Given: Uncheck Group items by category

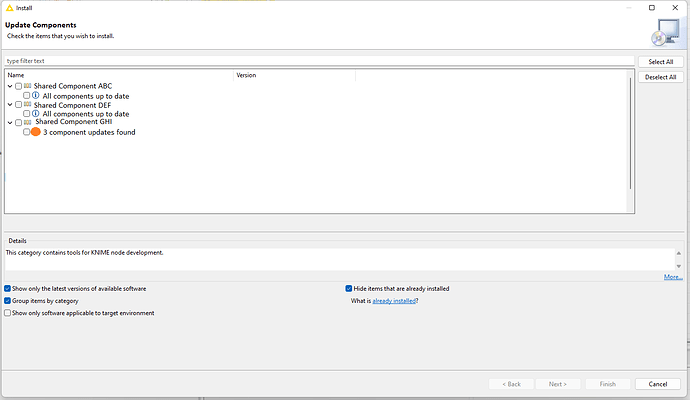Looking at the screenshot, I should (7, 301).
